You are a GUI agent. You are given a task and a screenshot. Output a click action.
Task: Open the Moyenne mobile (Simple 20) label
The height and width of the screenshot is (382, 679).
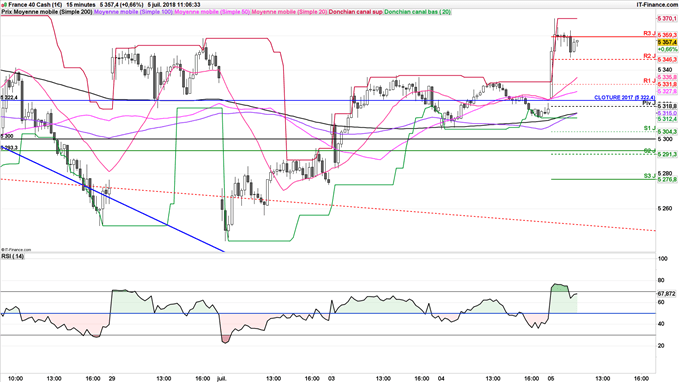pos(289,12)
